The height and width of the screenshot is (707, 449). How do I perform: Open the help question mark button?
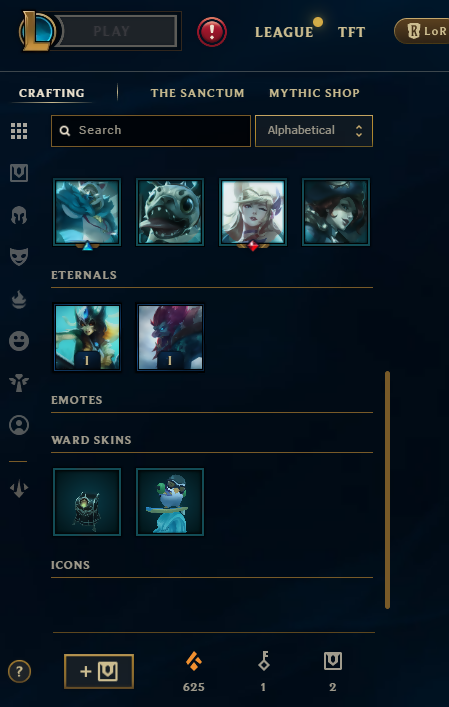tap(19, 672)
